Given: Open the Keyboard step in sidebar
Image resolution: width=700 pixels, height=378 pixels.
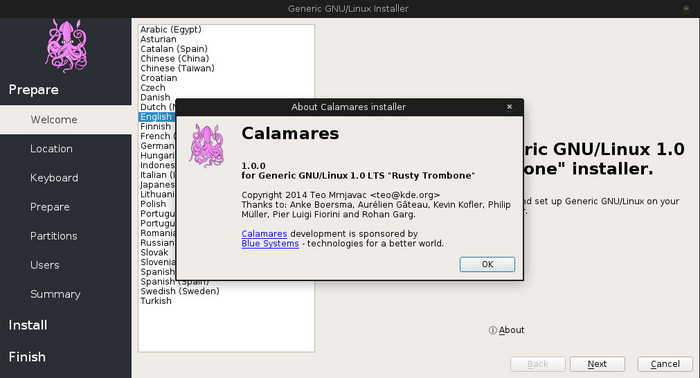Looking at the screenshot, I should tap(54, 178).
